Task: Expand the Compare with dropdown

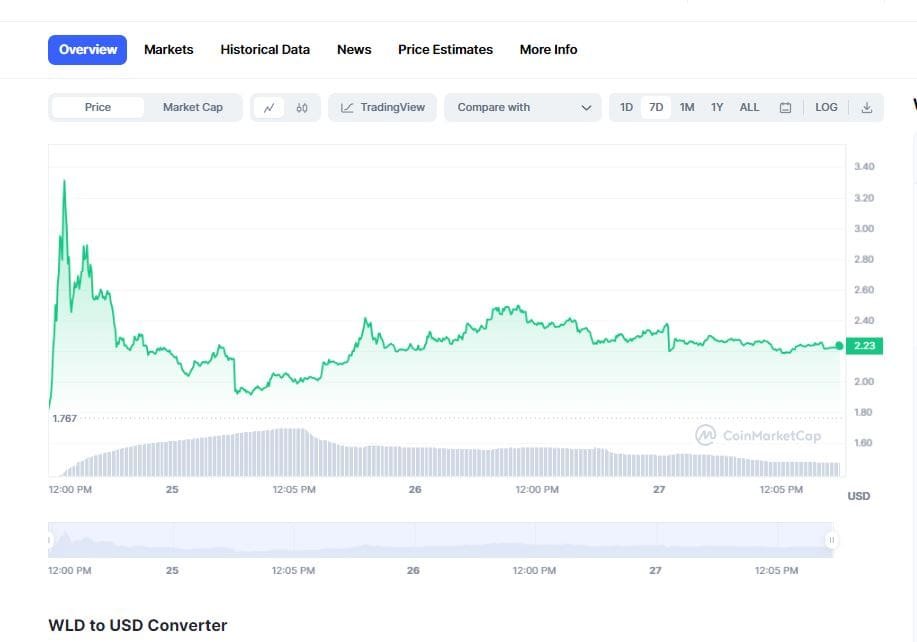Action: [521, 106]
